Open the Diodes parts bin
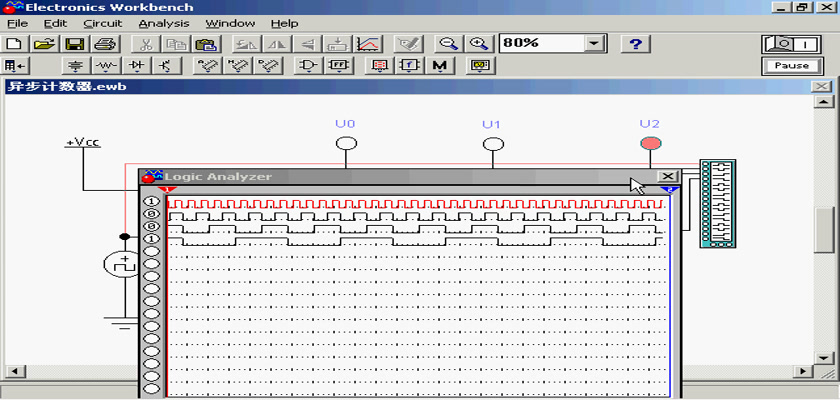The width and height of the screenshot is (840, 400). tap(136, 66)
